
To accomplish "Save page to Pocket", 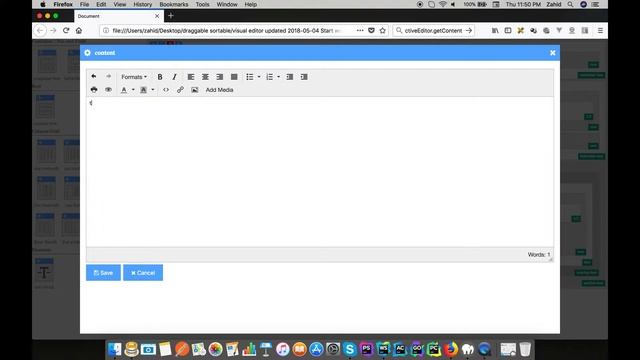I will click(371, 30).
